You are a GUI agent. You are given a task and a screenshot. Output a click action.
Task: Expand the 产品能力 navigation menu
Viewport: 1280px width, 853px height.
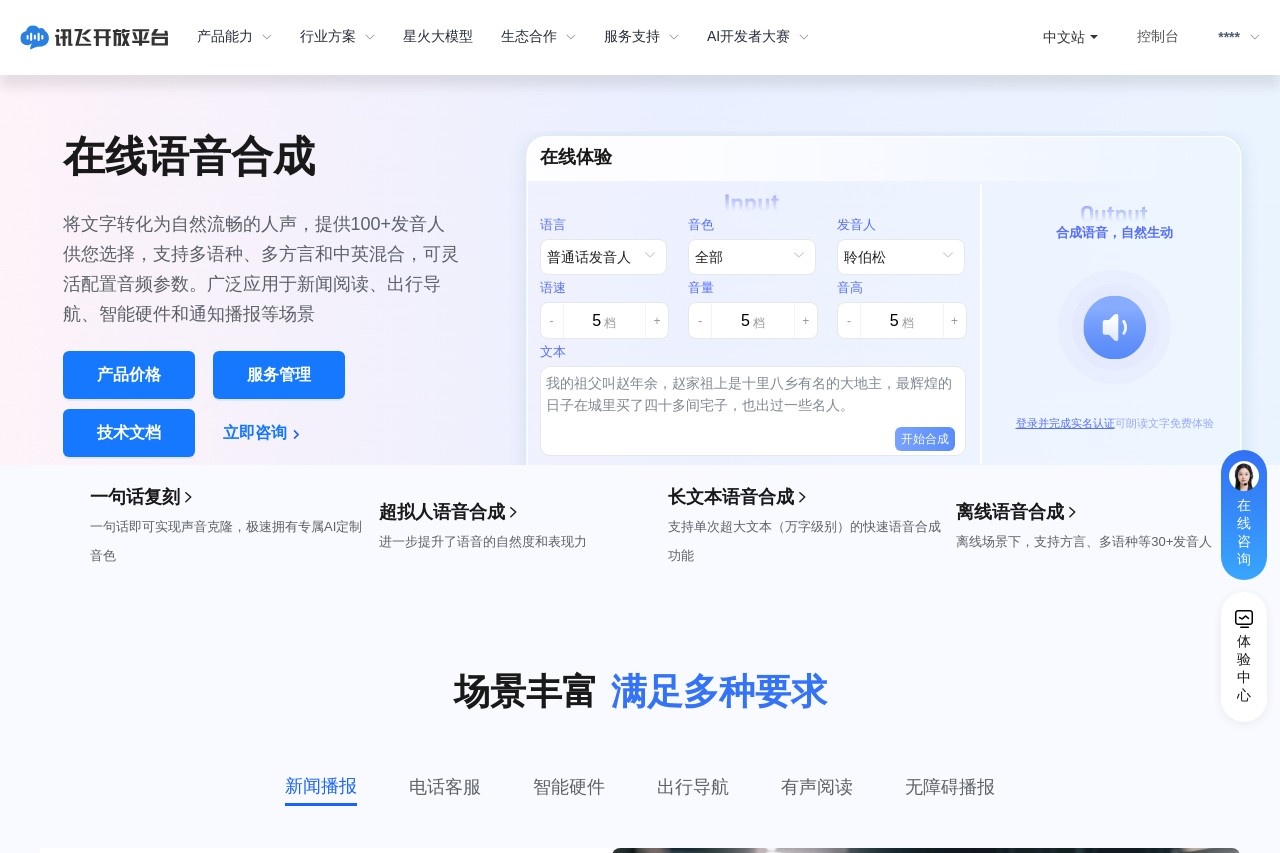234,37
